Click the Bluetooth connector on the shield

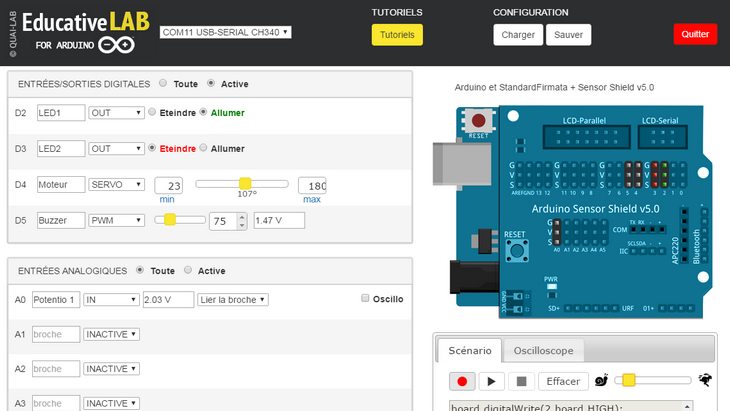pos(704,237)
